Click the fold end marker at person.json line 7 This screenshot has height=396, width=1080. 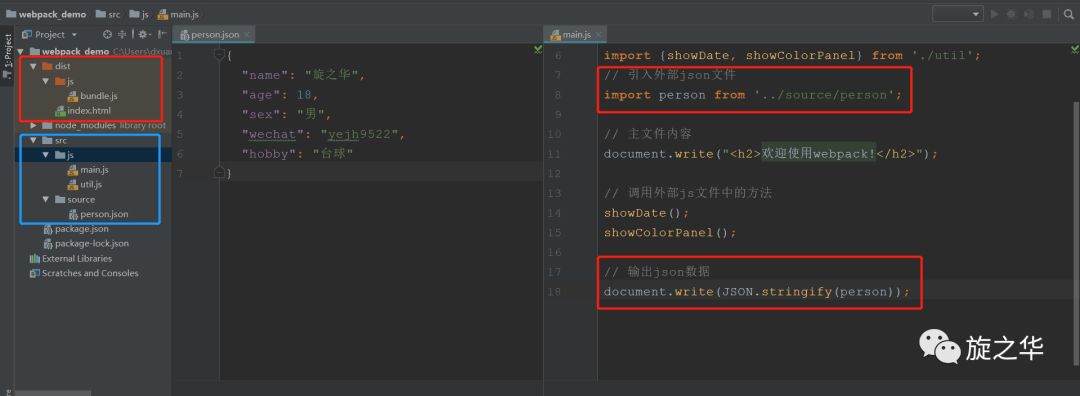220,173
